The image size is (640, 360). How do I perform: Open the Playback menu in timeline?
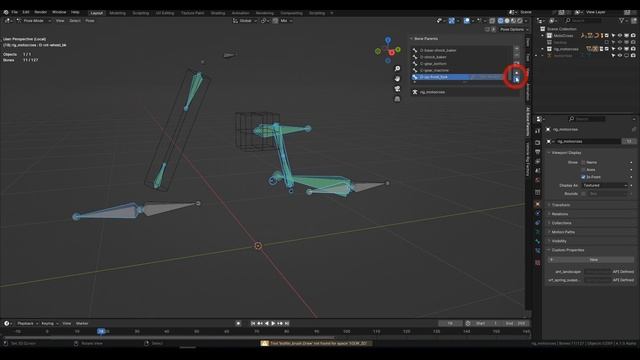point(27,323)
